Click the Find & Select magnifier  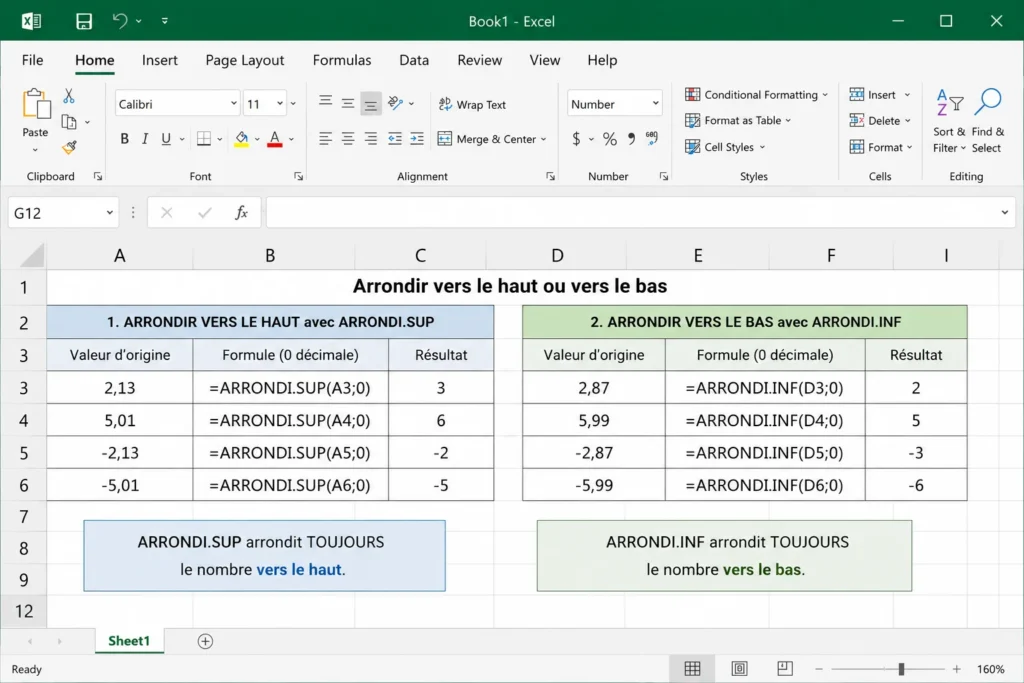coord(988,103)
